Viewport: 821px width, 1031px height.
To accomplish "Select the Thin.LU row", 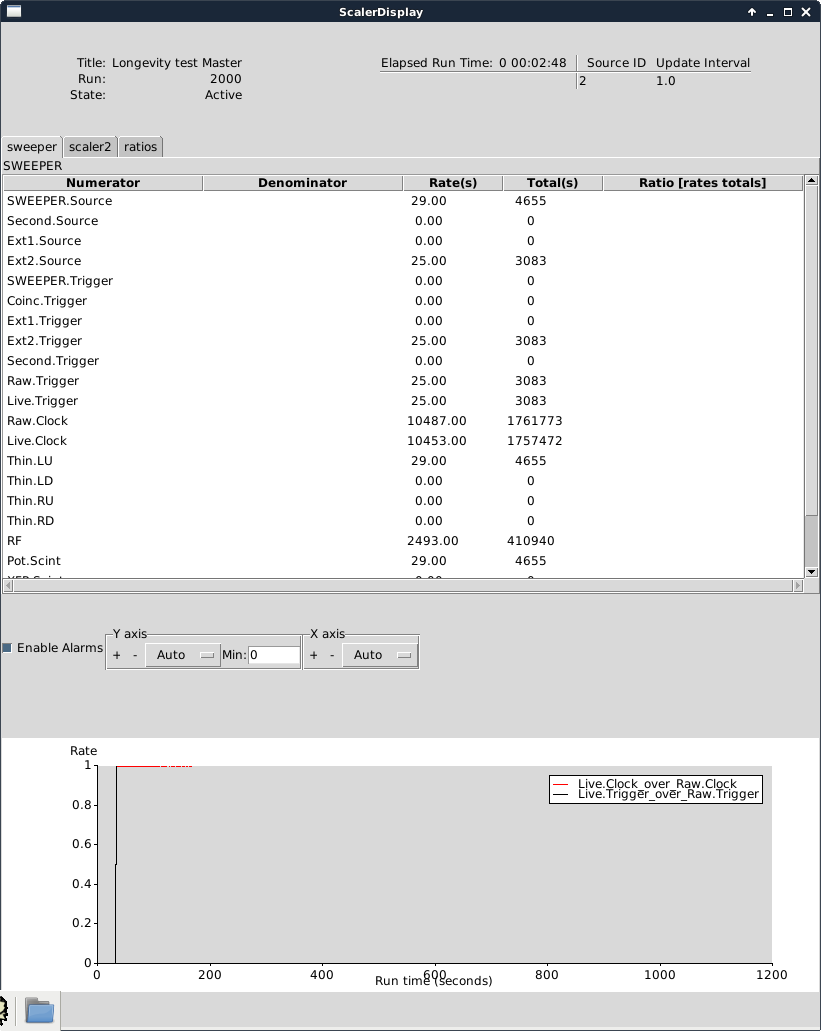I will pos(404,461).
